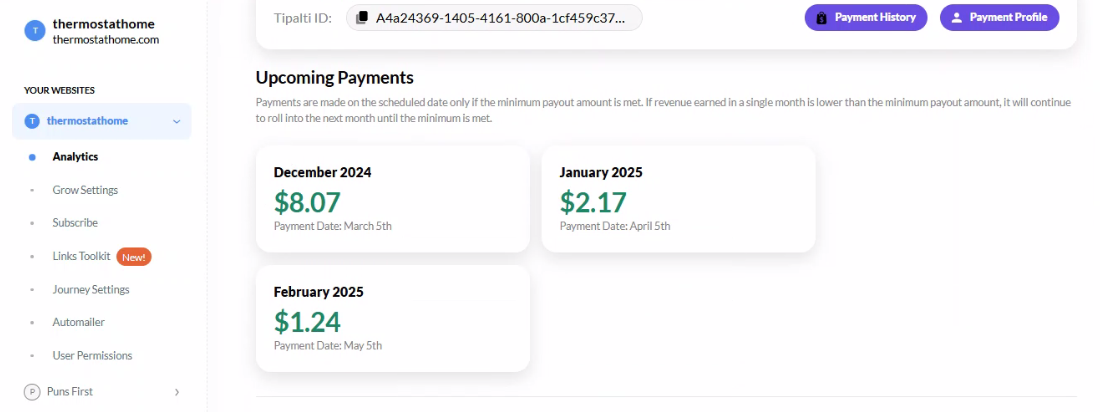Viewport: 1100px width, 412px height.
Task: Click the shopping bag icon in Payment History
Action: pyautogui.click(x=821, y=18)
